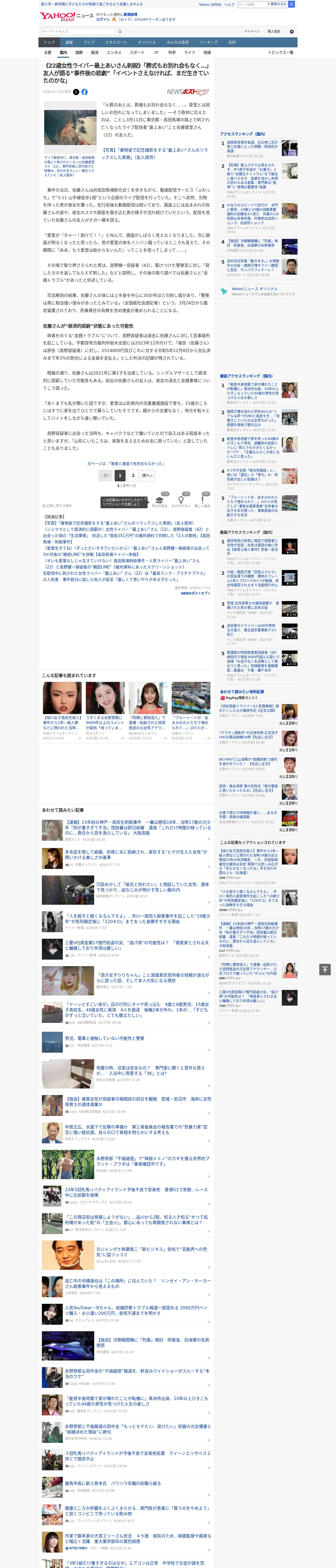The height and width of the screenshot is (1568, 336).
Task: Dismiss the 旭川女子高校生殺人 recommended card
Action: click(79, 738)
